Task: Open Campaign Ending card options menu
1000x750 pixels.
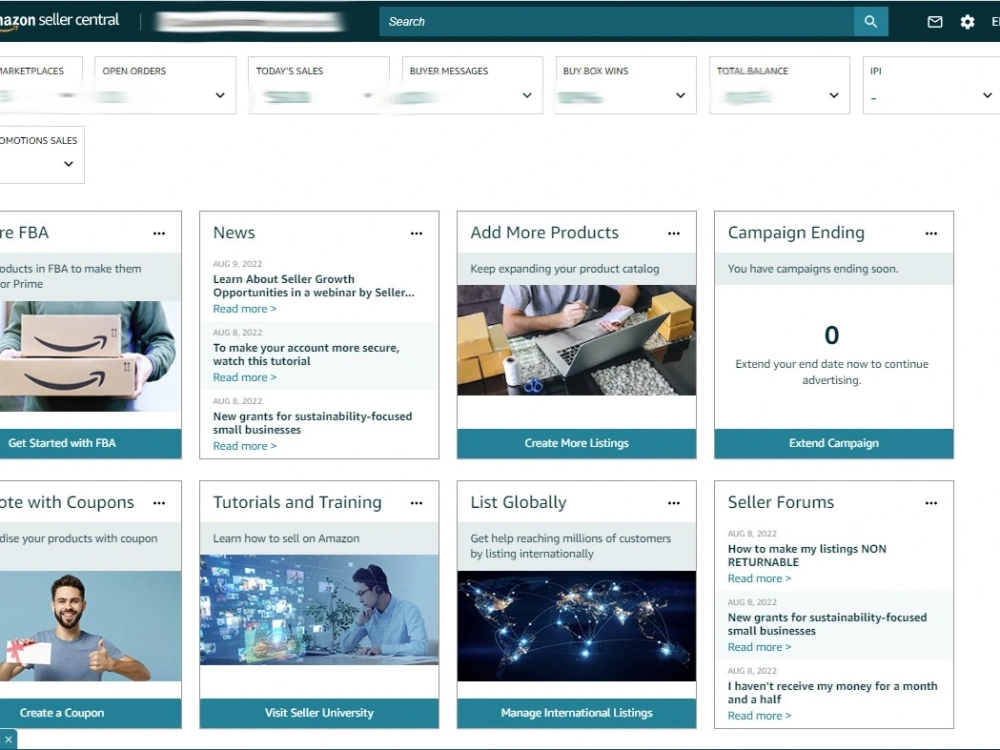Action: [x=931, y=233]
